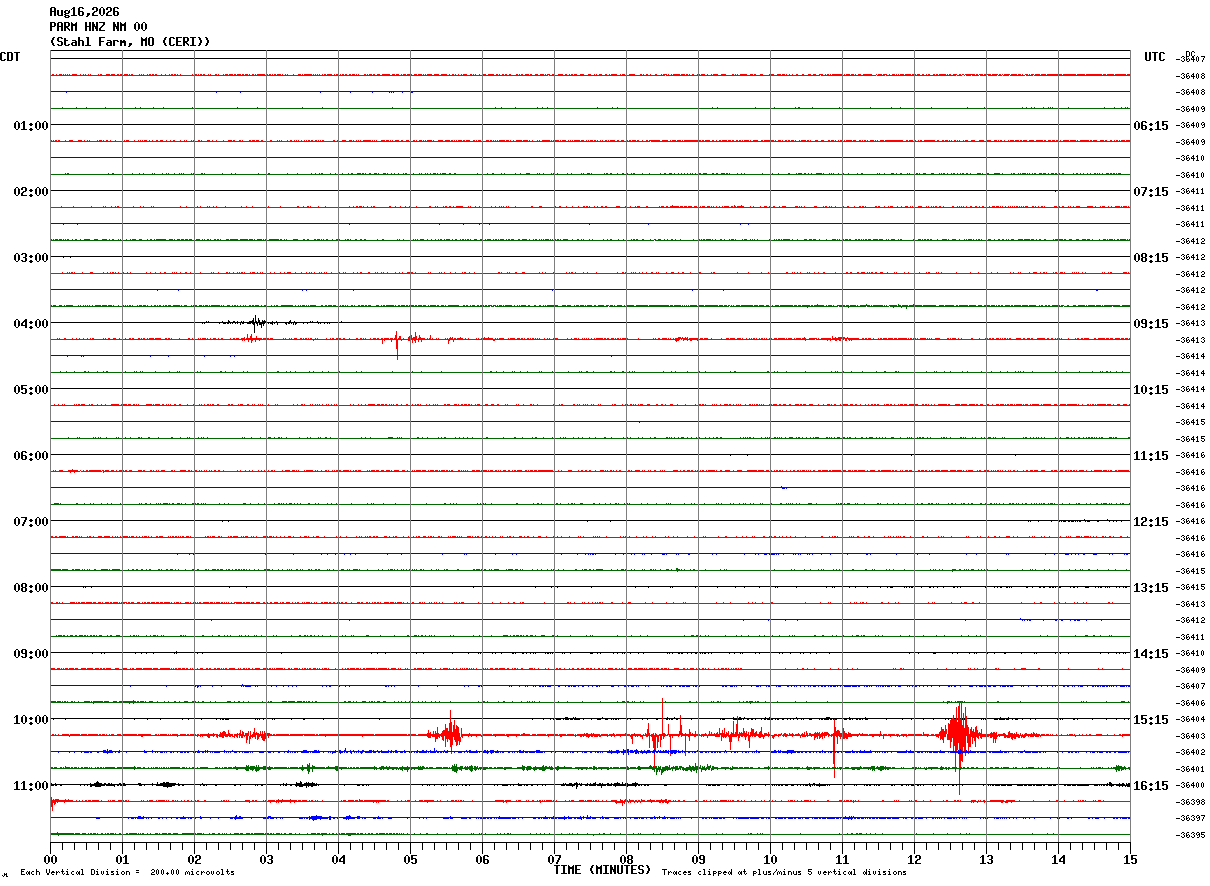
Task: Click the 08 minute axis tick label
Action: click(627, 859)
